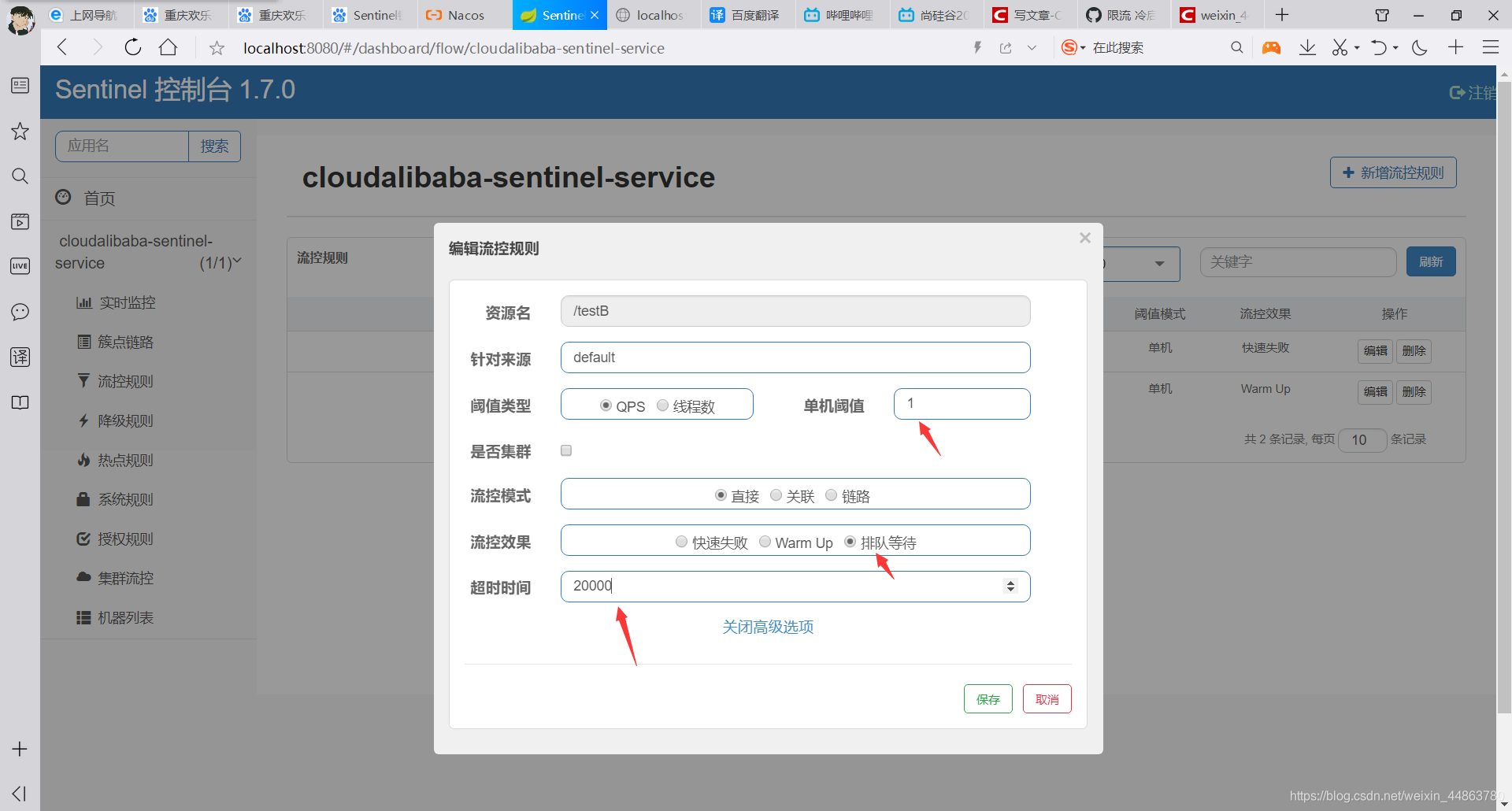
Task: Open sidebar chat bubble icon
Action: tap(20, 312)
